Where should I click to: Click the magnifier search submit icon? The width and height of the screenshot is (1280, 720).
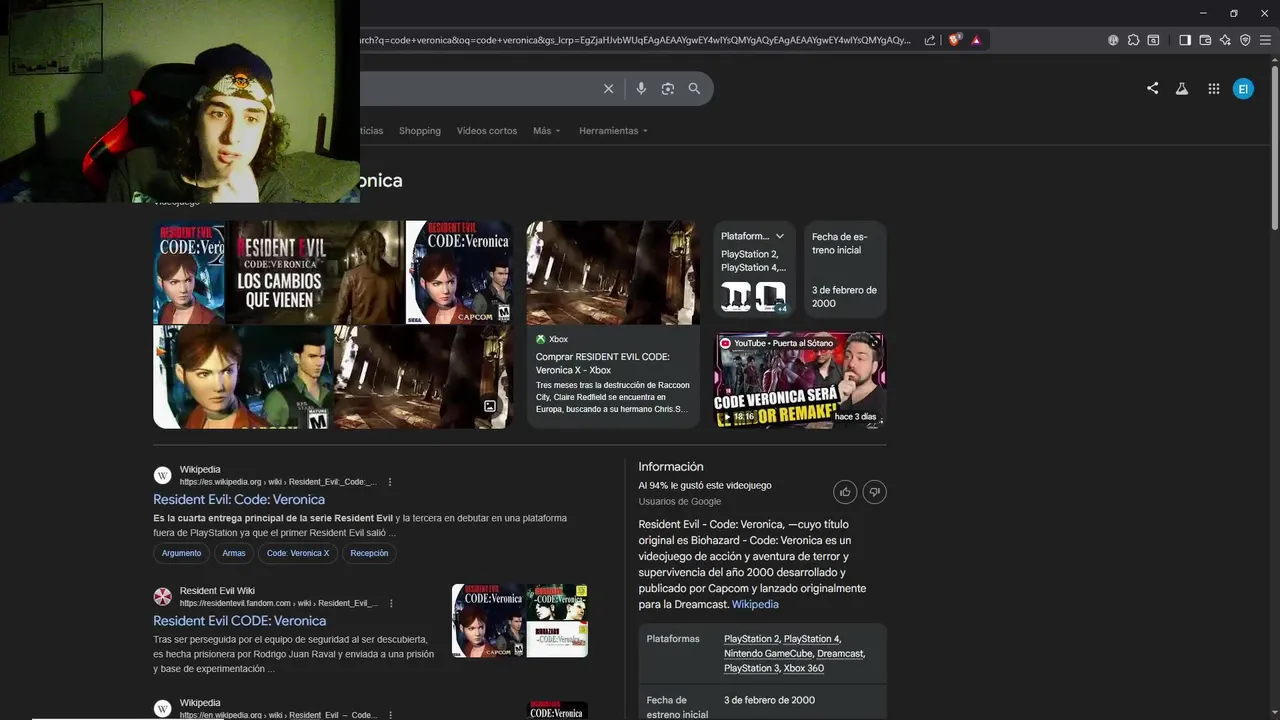tap(694, 89)
